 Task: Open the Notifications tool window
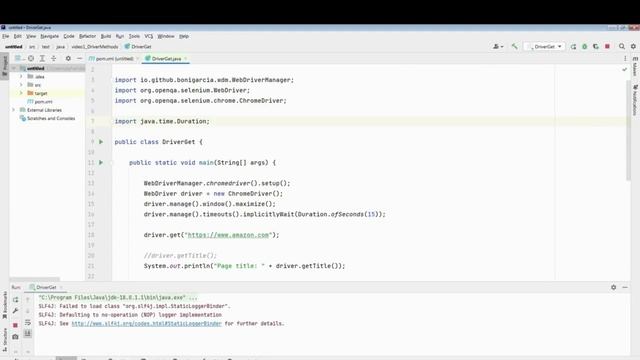(635, 100)
